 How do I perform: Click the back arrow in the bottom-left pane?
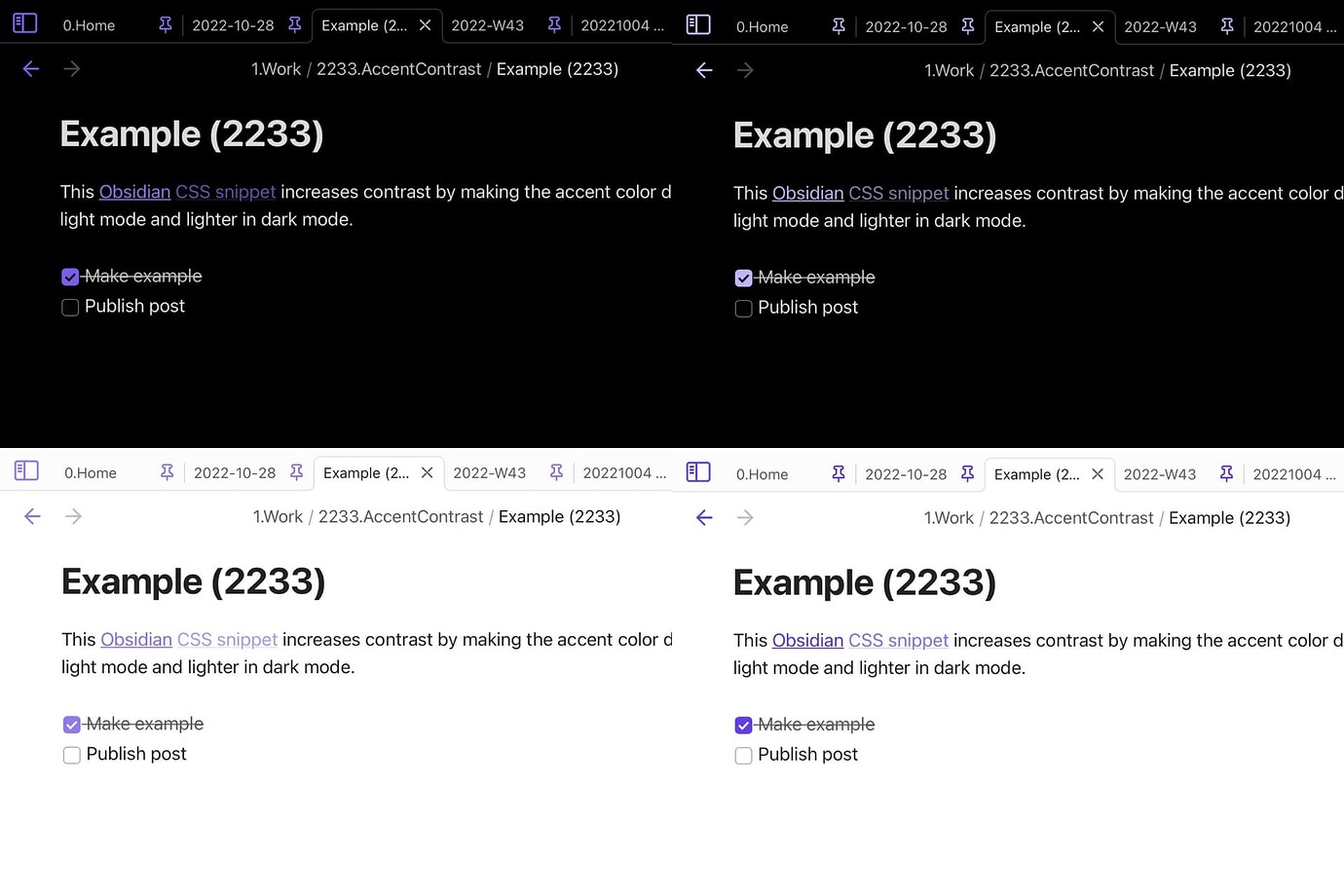[32, 516]
